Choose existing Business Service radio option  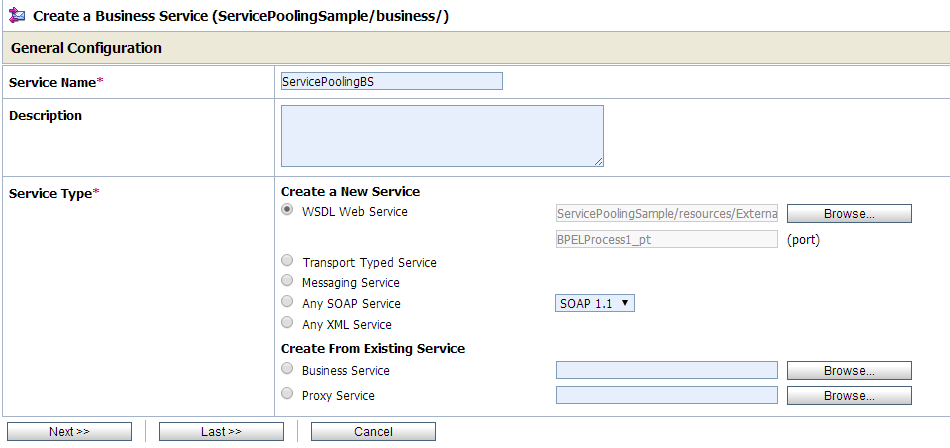click(x=288, y=369)
